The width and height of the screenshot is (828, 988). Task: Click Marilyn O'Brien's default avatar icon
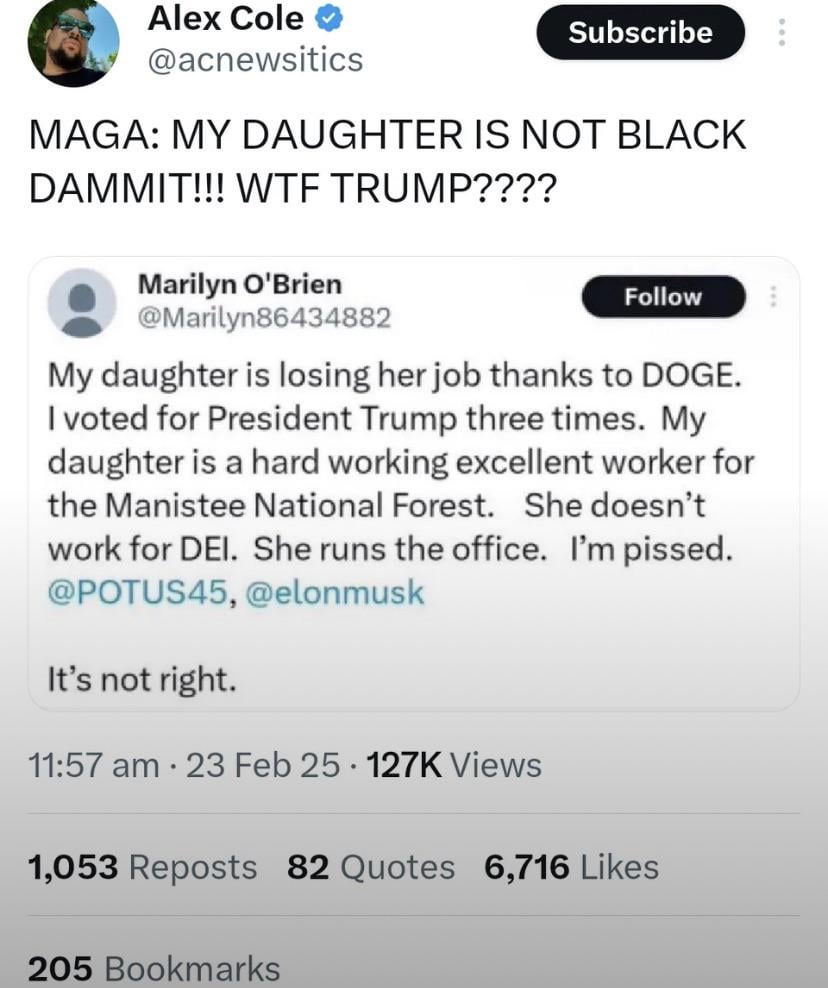point(81,302)
